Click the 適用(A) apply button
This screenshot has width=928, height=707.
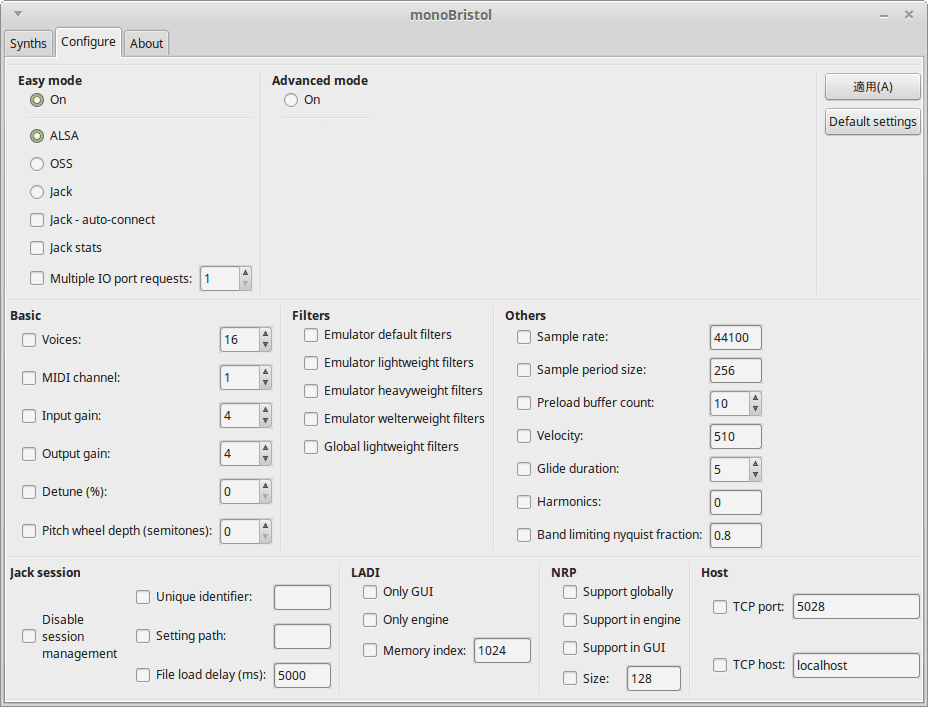point(872,87)
